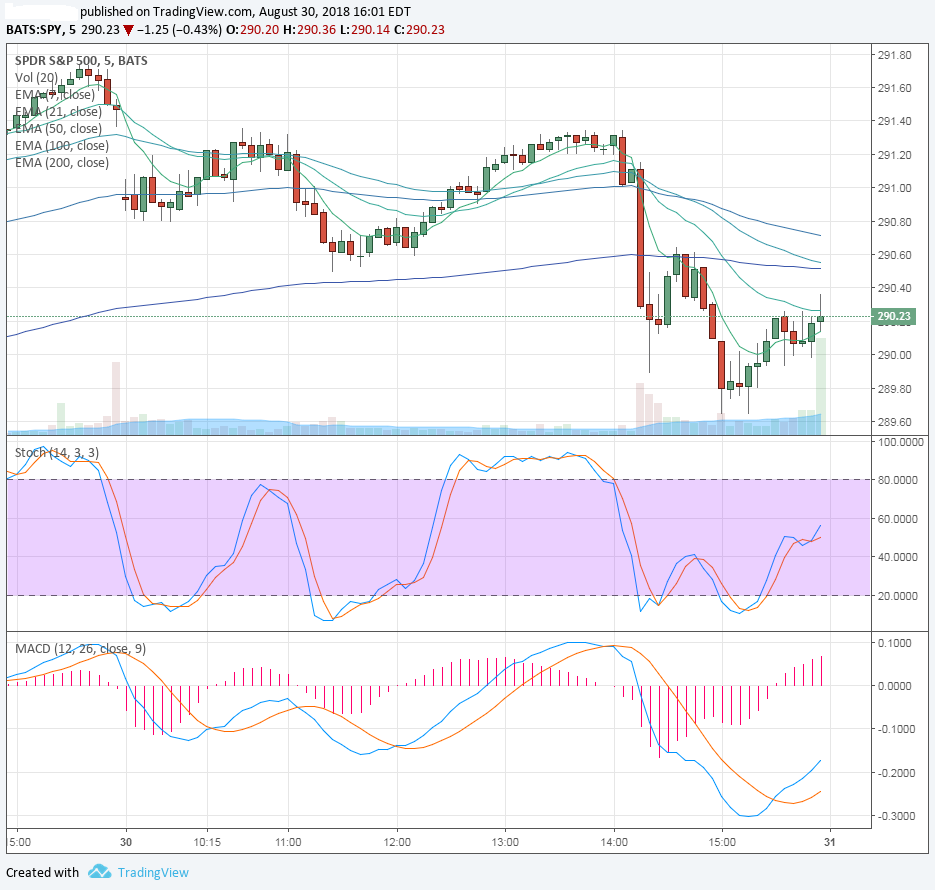Click the 291.80 price axis label
Image resolution: width=935 pixels, height=890 pixels.
894,55
